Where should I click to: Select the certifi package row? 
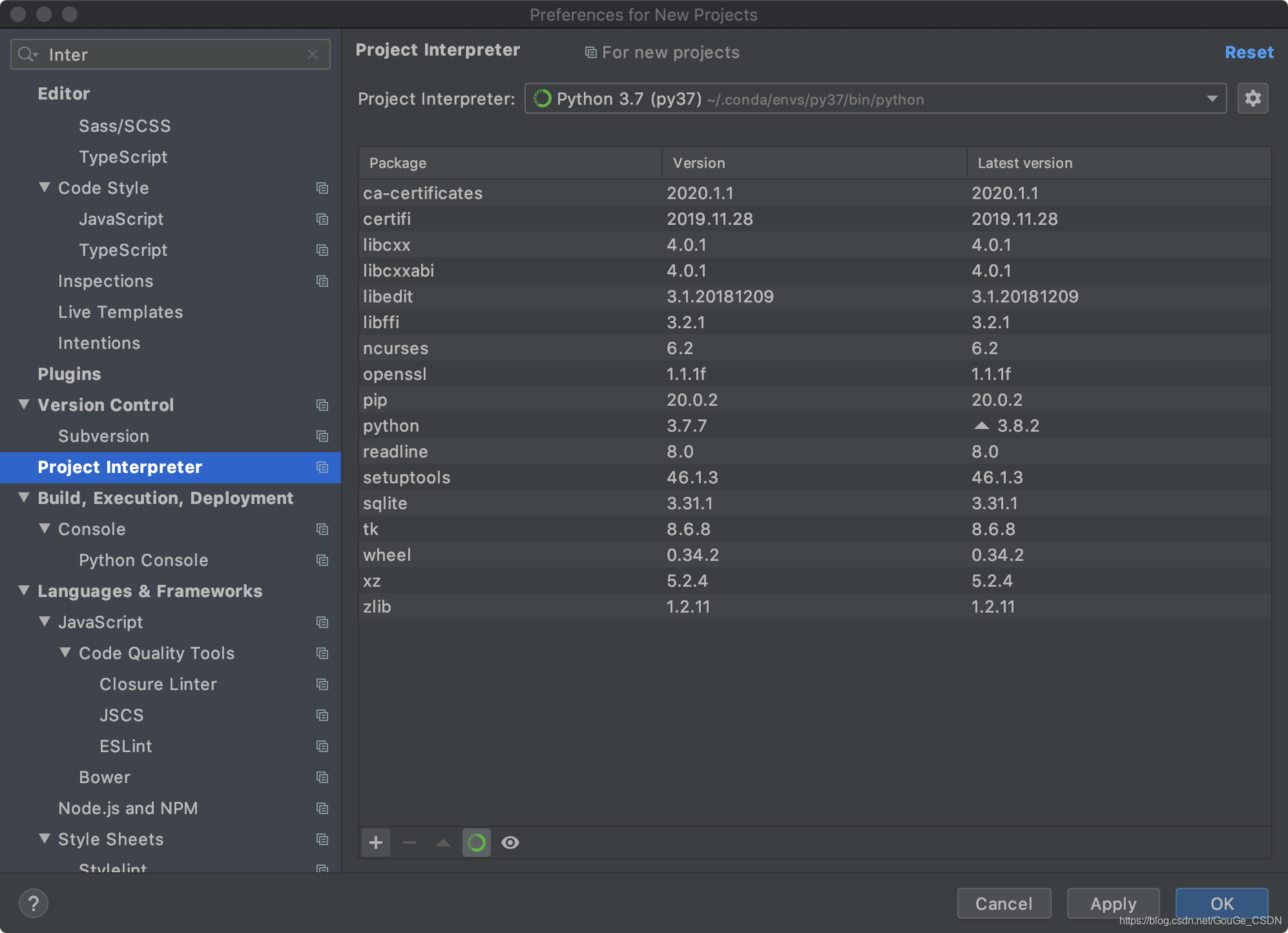coord(815,219)
